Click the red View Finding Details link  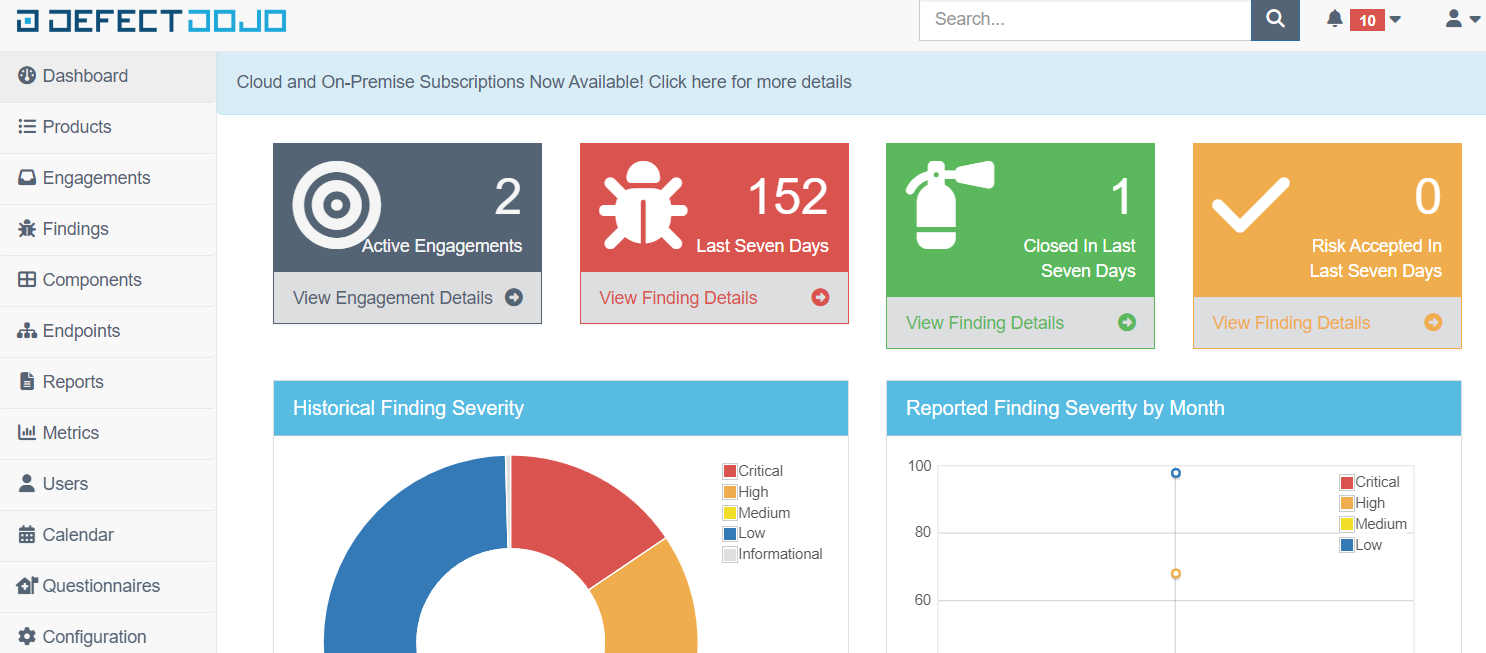click(x=678, y=298)
